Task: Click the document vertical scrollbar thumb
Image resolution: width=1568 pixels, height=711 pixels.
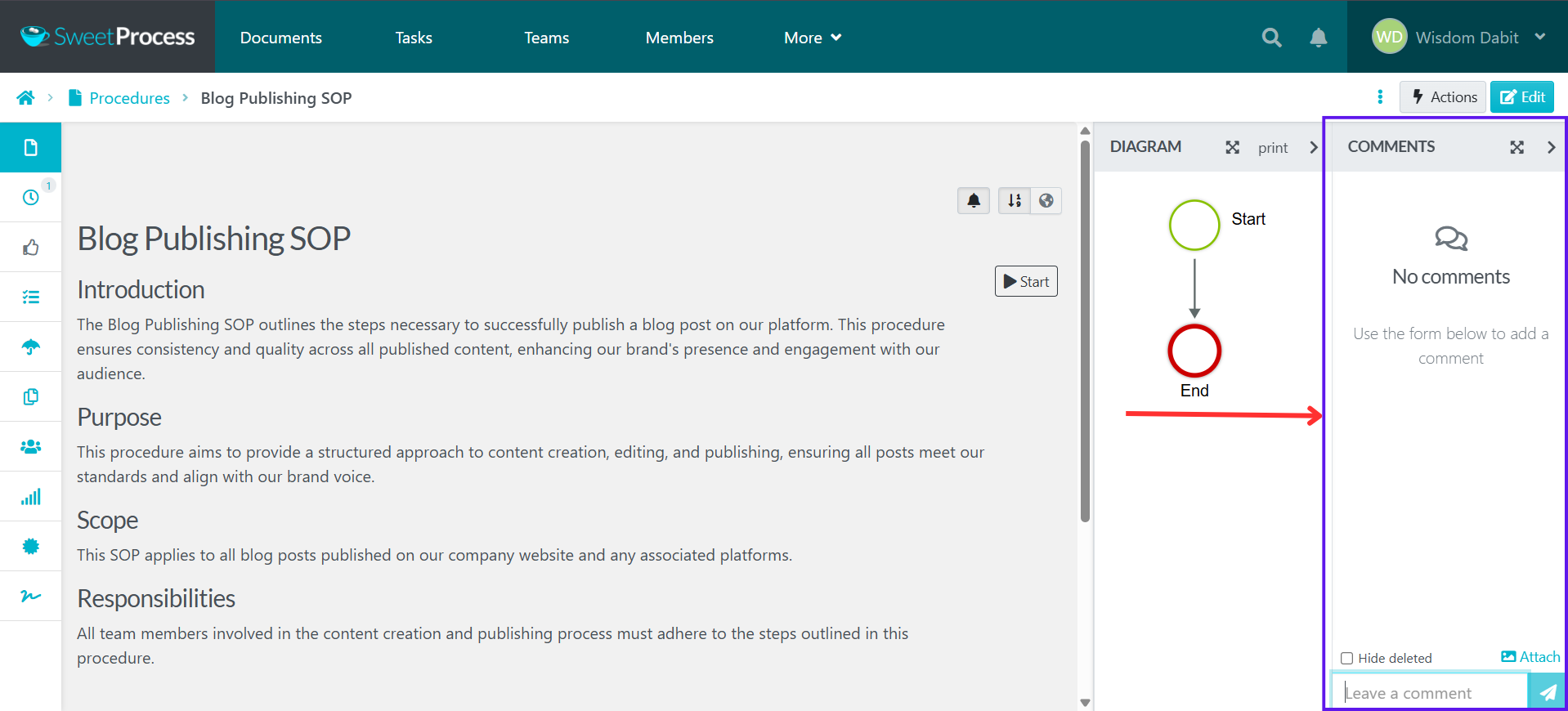Action: point(1085,331)
